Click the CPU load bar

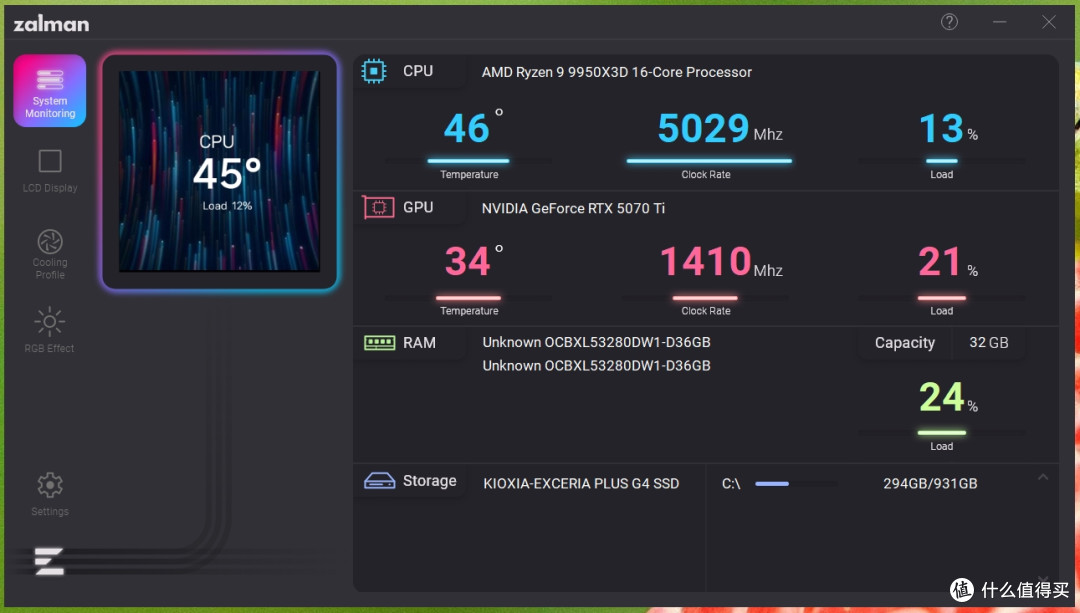tap(942, 160)
